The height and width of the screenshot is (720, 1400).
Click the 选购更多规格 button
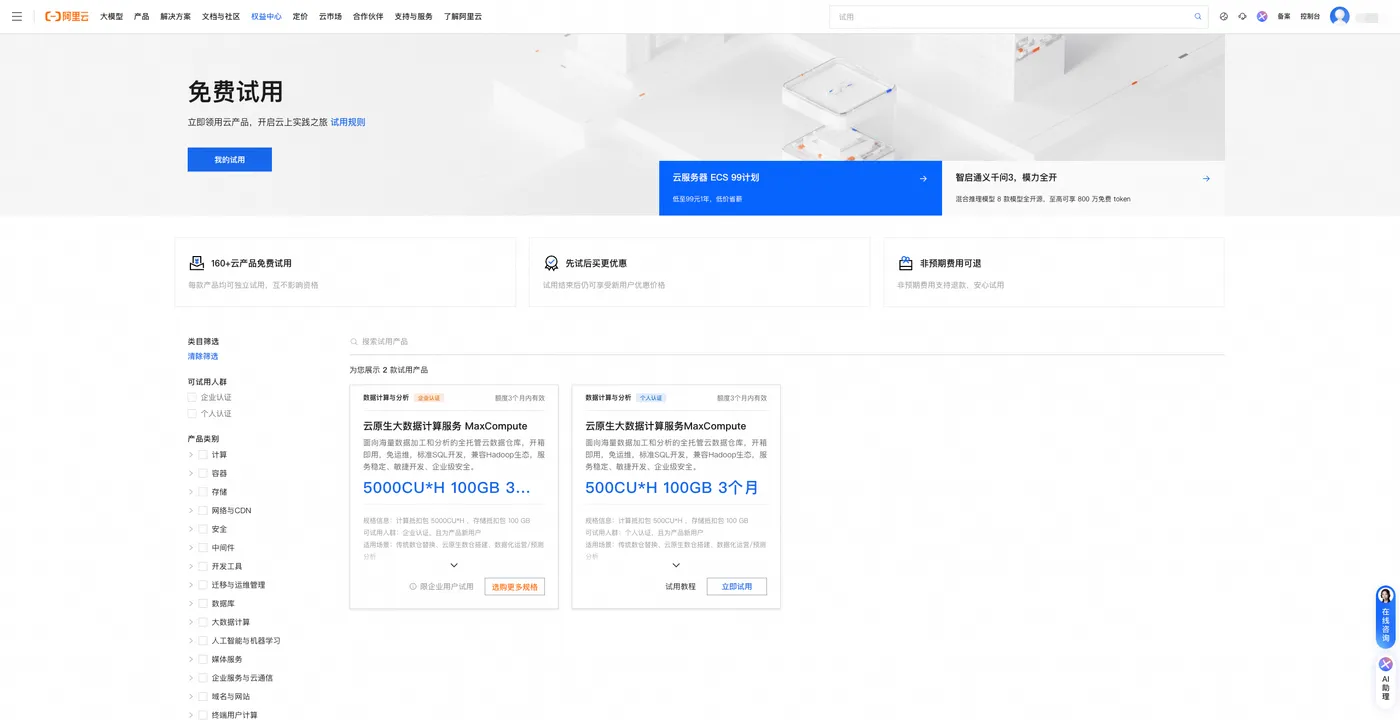point(515,587)
